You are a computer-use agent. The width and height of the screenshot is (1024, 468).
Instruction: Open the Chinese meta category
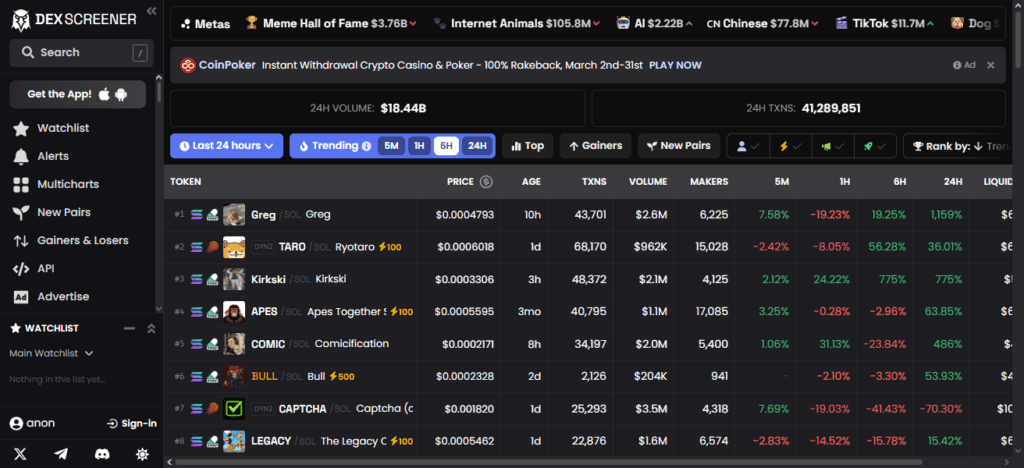(x=761, y=23)
